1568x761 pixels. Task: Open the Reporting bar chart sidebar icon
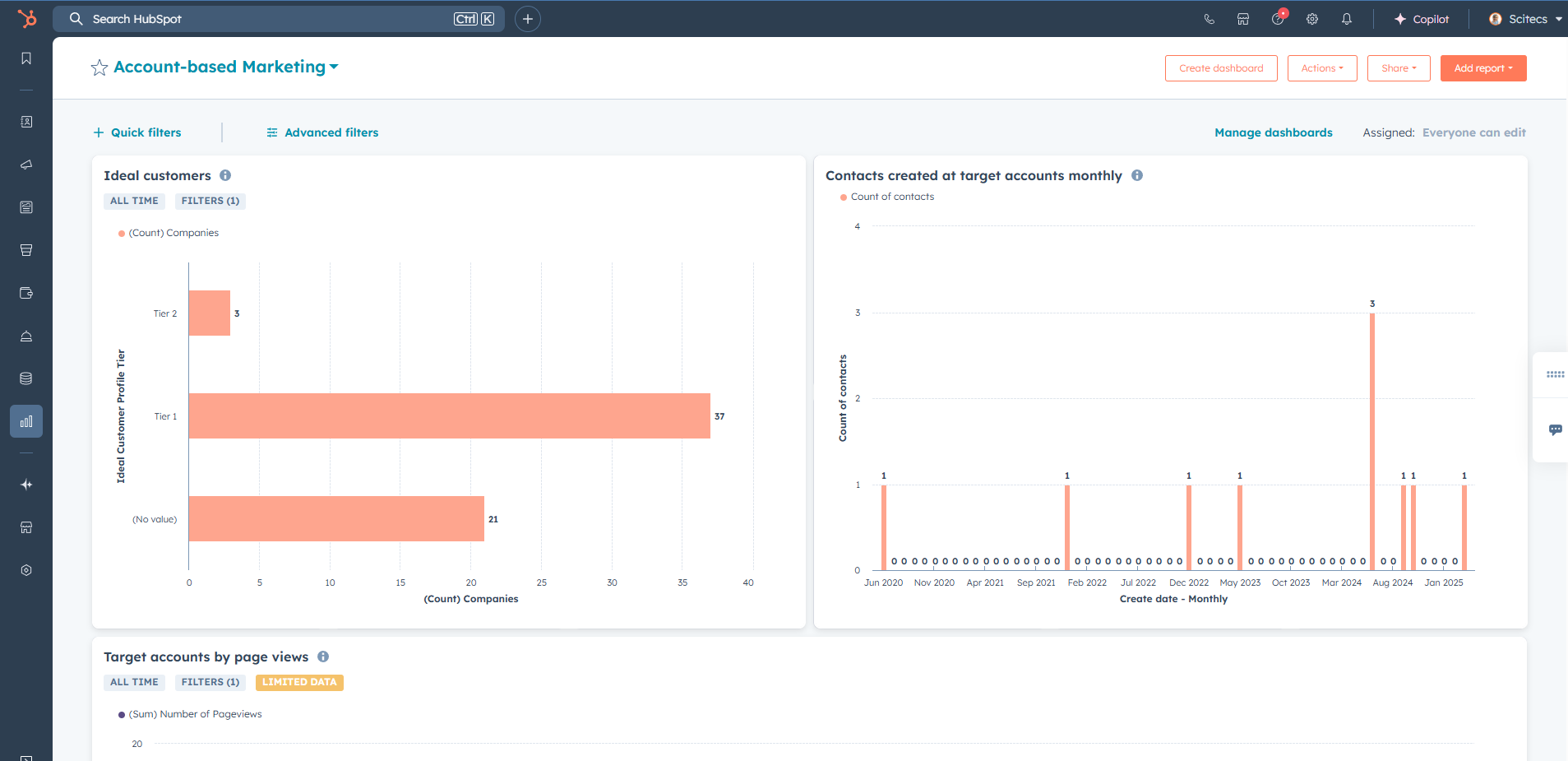pos(26,421)
